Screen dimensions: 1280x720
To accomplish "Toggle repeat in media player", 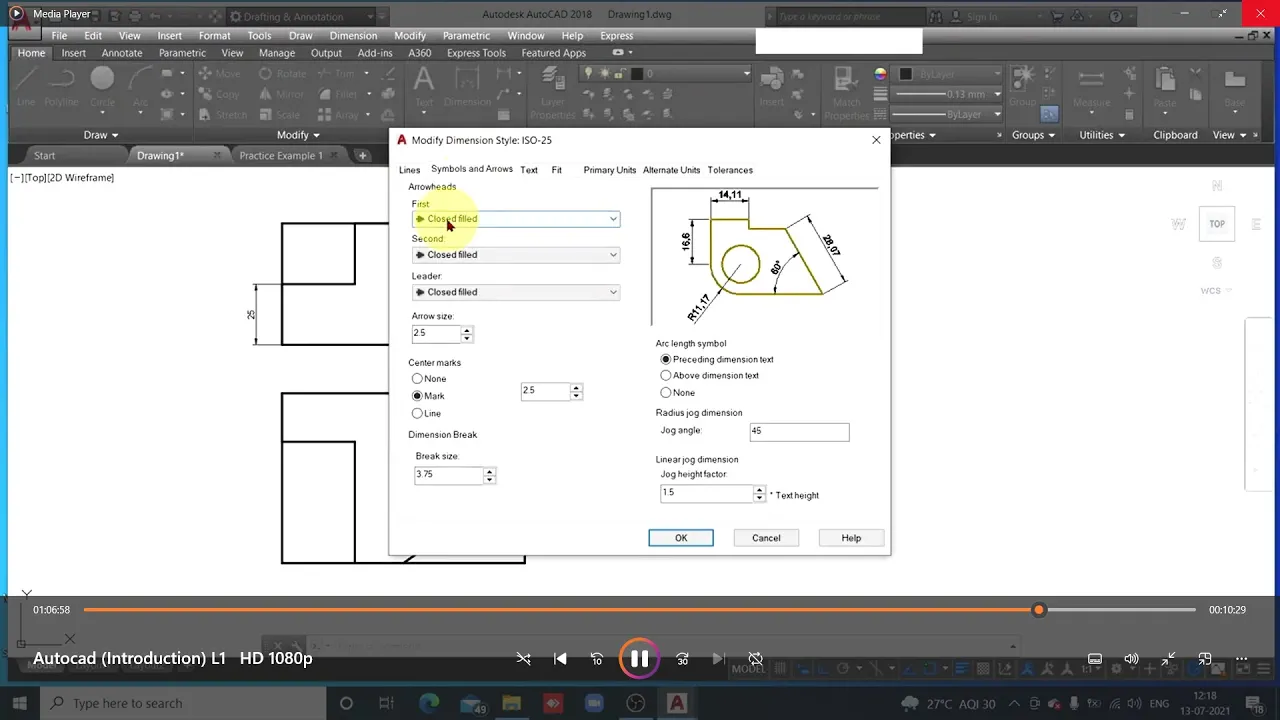I will point(756,659).
